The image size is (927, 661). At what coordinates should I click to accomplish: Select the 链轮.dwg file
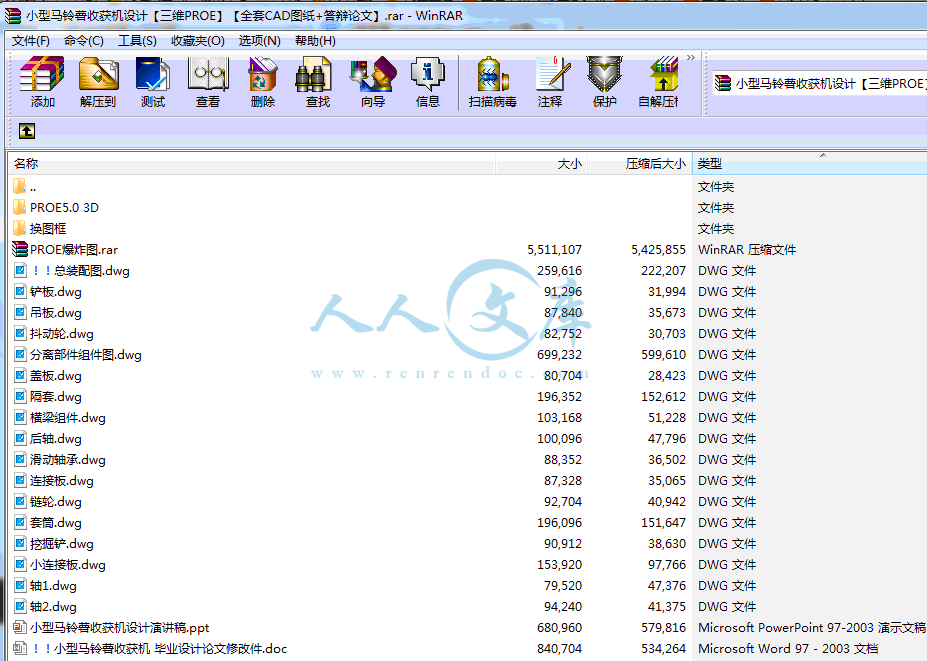47,501
